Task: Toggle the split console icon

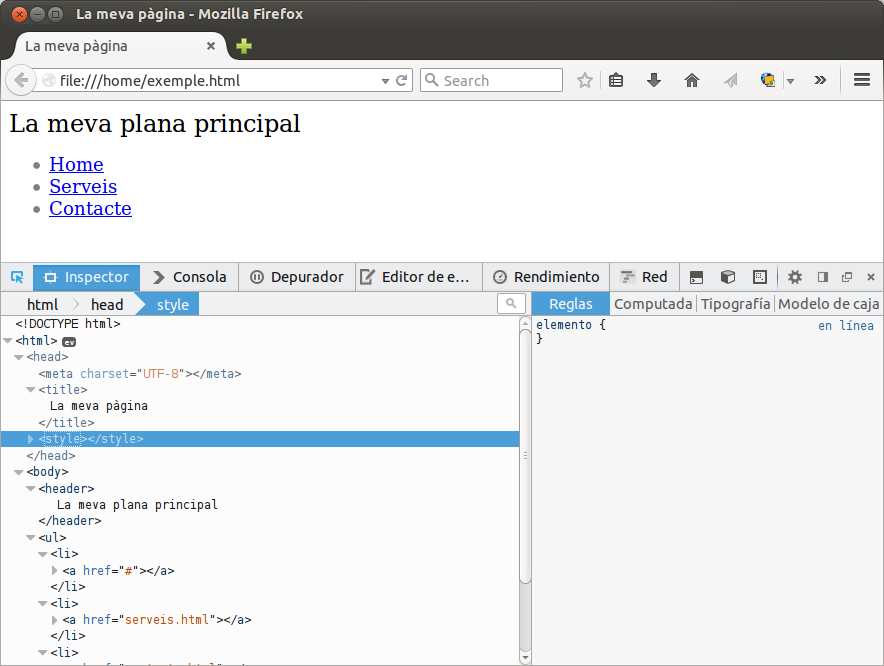Action: 697,277
